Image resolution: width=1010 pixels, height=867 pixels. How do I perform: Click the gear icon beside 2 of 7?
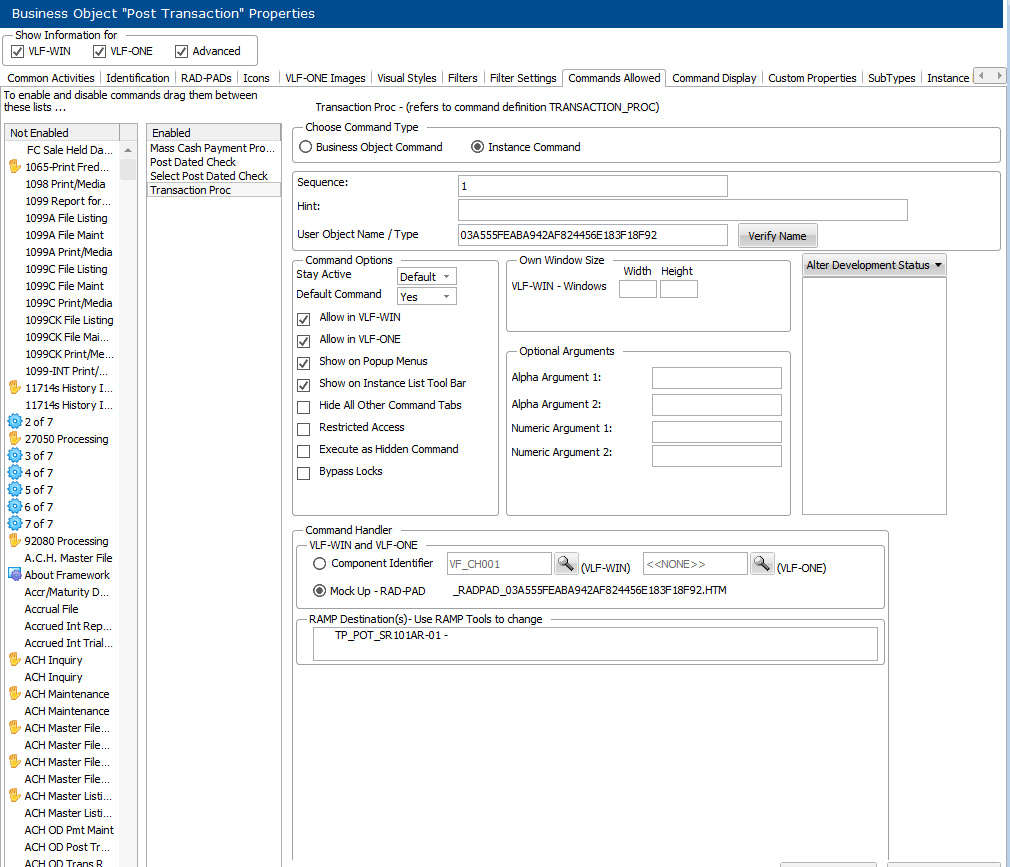pos(15,422)
